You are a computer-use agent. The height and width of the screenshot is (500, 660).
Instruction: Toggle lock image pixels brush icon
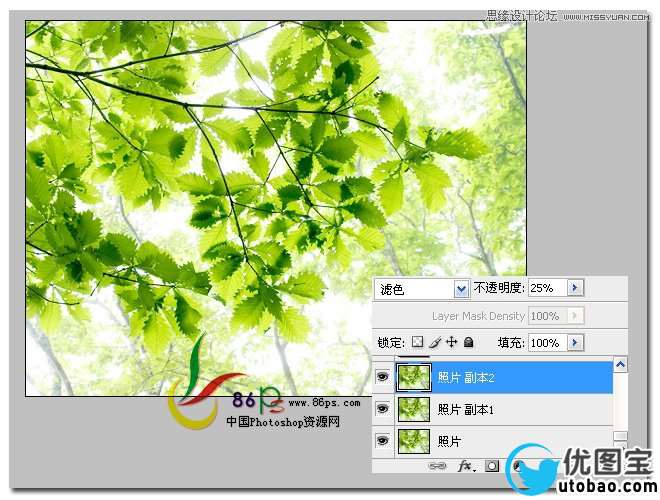click(435, 342)
